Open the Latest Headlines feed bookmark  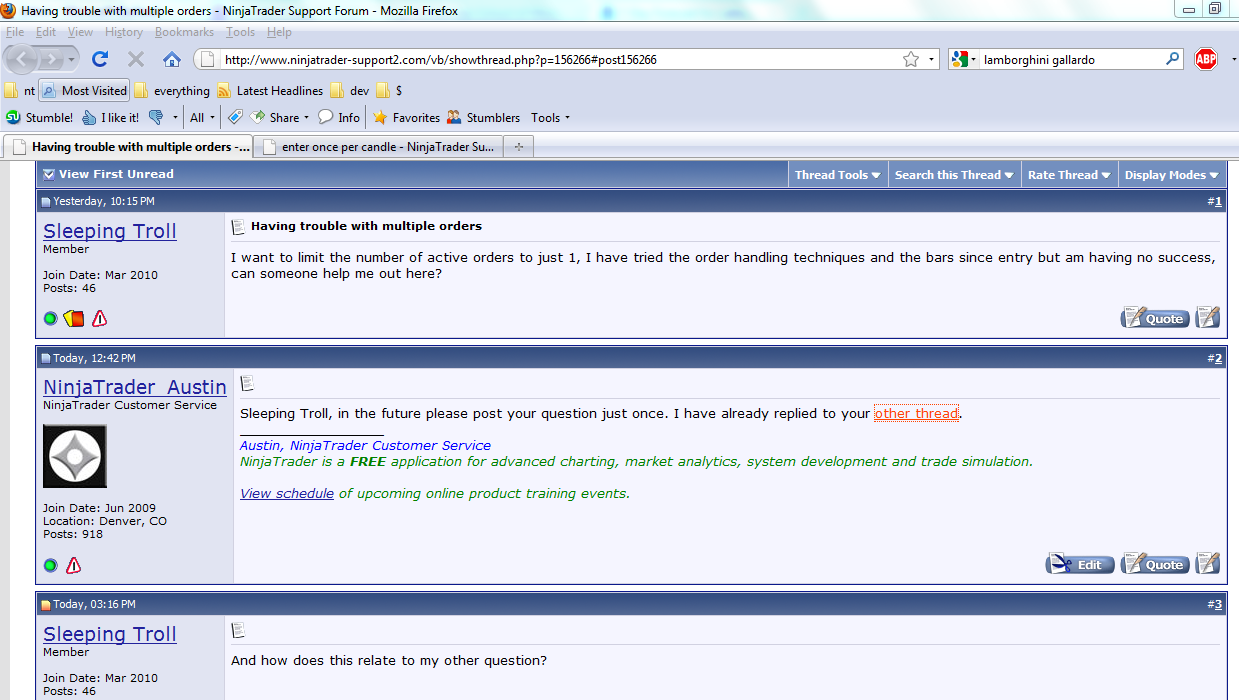[271, 90]
